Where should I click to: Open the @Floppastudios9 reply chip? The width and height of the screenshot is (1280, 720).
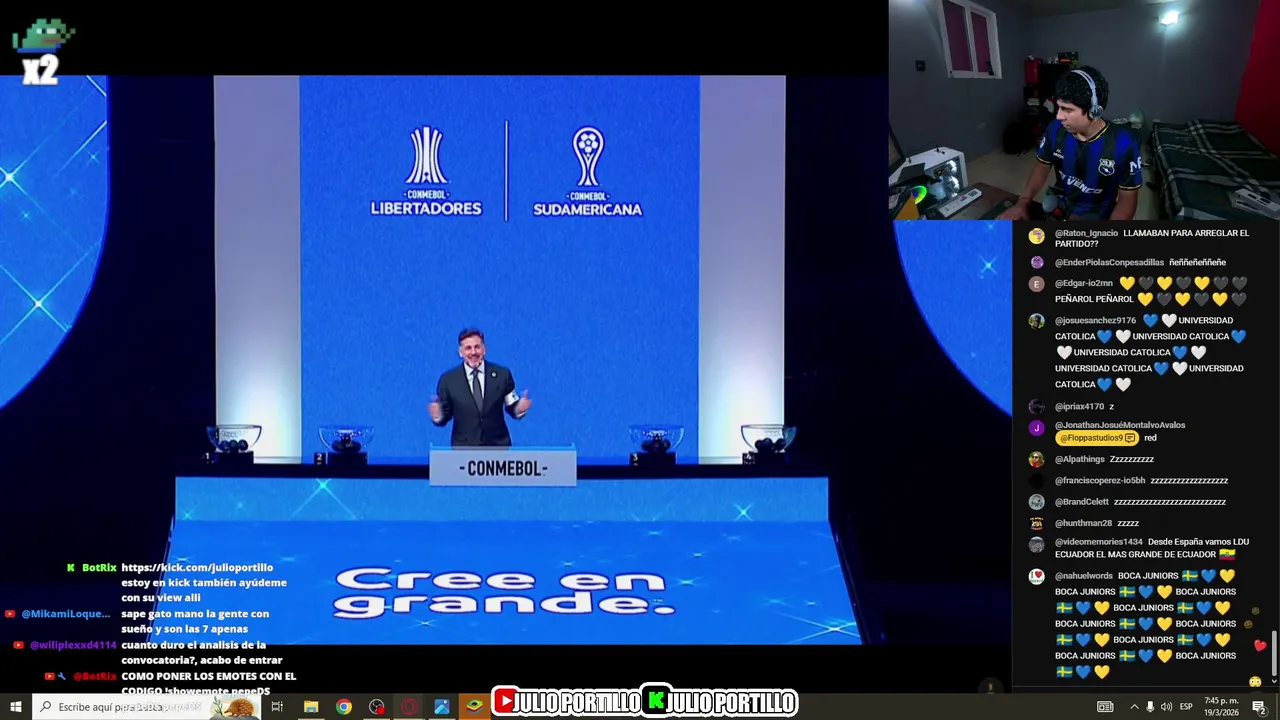1097,438
